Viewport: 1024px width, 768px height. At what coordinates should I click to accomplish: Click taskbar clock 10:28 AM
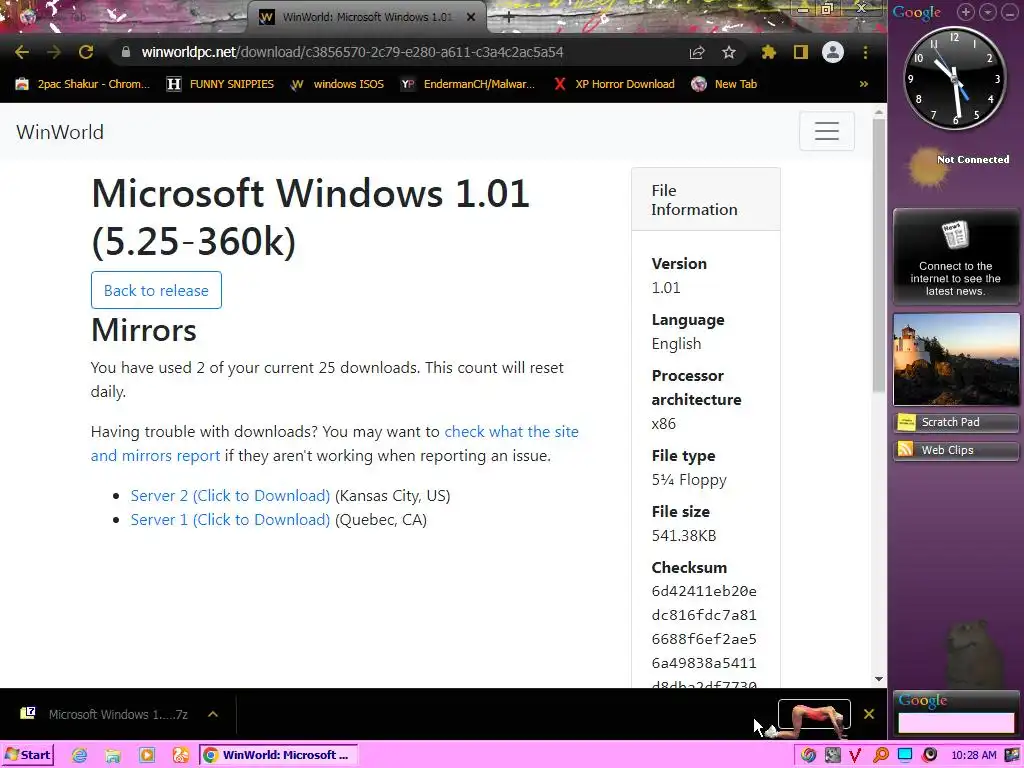click(x=974, y=755)
